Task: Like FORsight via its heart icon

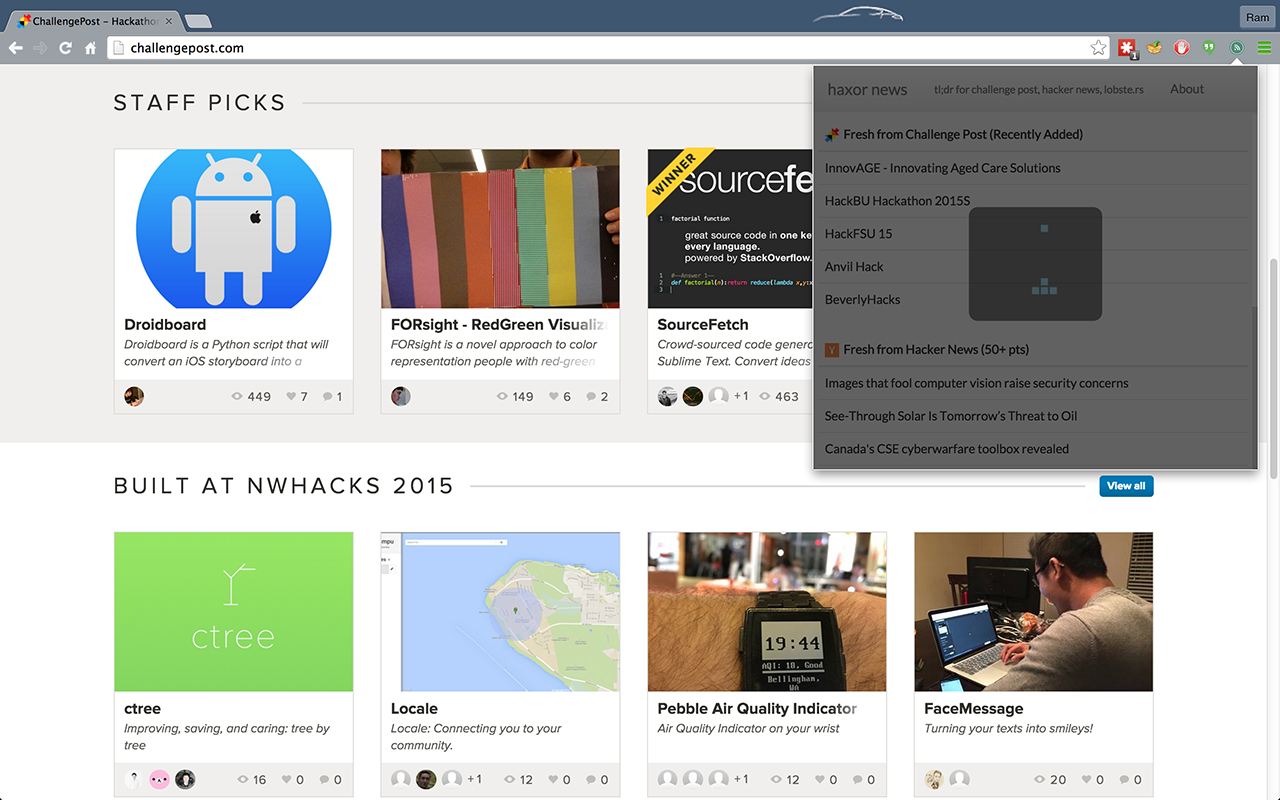Action: click(x=554, y=397)
